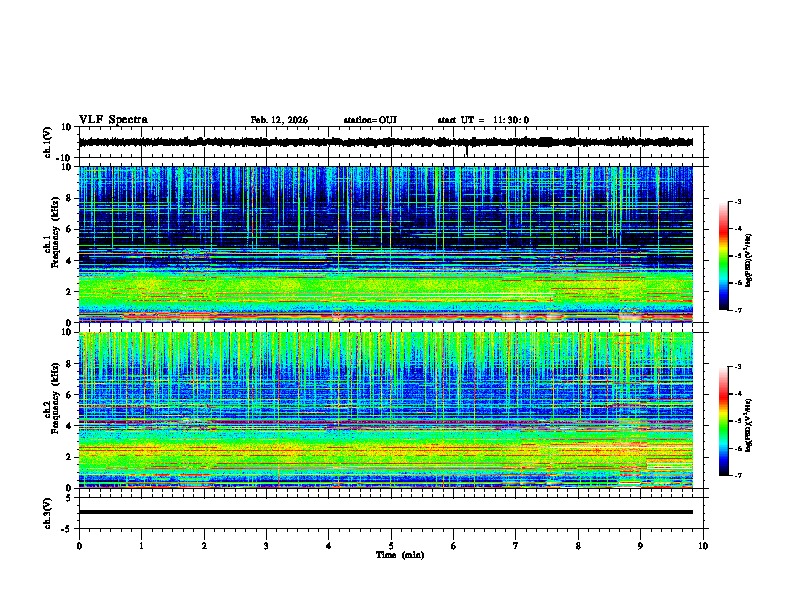Click time axis tick label 4
Image resolution: width=792 pixels, height=612 pixels.
(x=329, y=546)
